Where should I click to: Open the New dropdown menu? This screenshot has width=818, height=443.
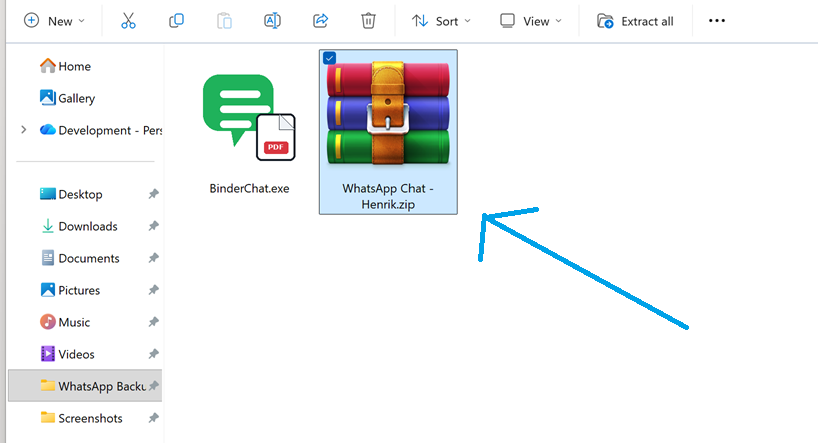click(54, 21)
